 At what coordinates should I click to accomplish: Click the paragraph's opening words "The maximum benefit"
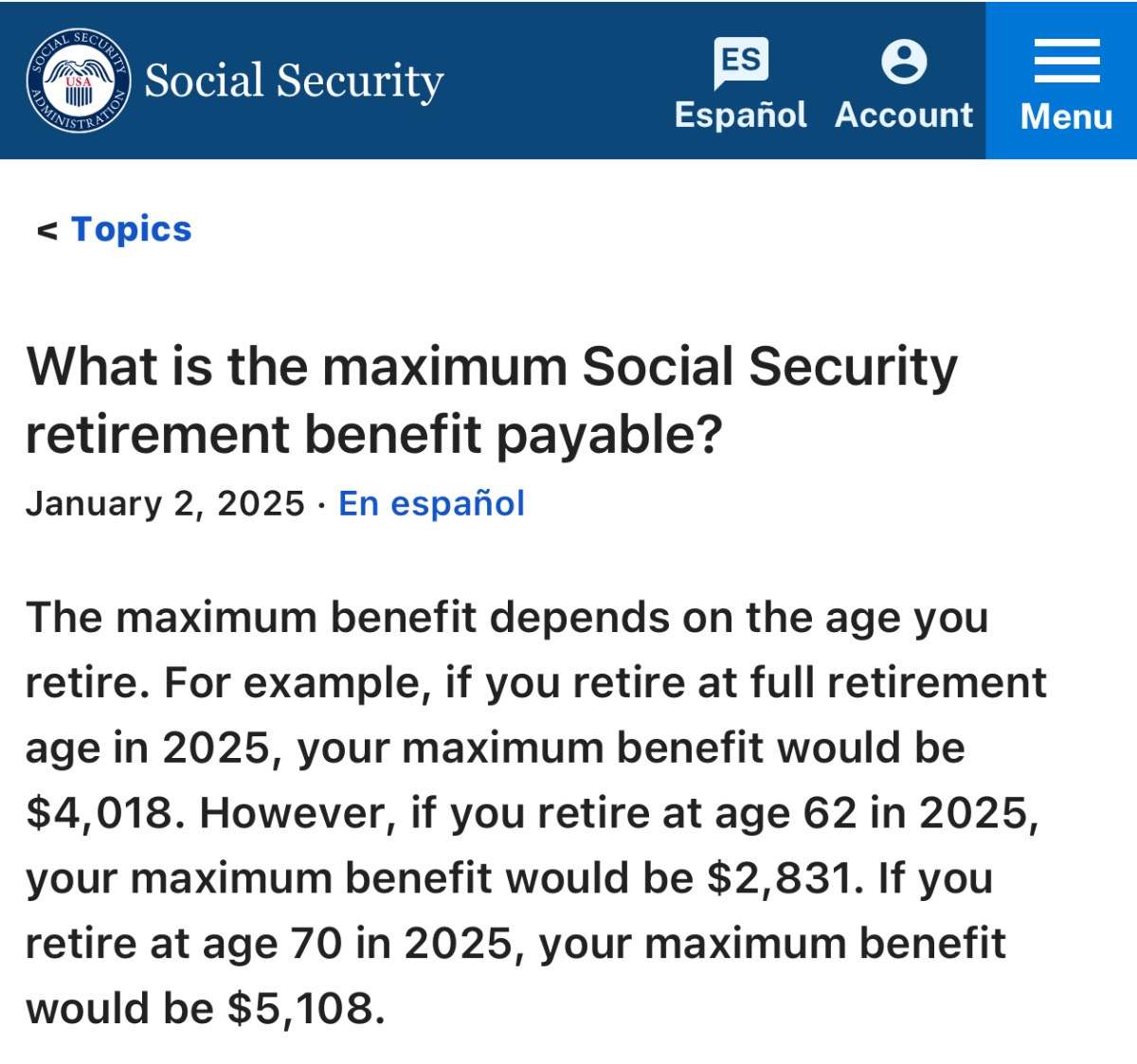pyautogui.click(x=251, y=618)
